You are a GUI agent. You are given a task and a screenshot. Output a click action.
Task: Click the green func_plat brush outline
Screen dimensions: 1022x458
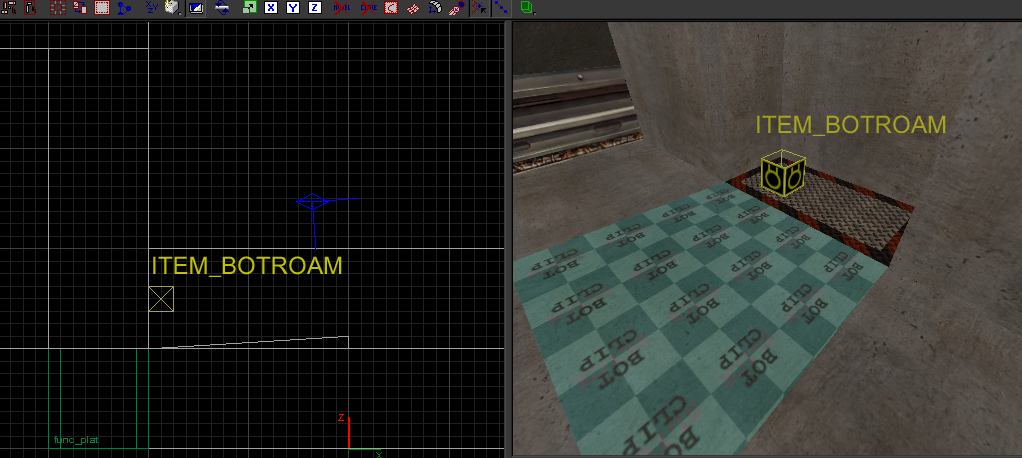[x=98, y=399]
